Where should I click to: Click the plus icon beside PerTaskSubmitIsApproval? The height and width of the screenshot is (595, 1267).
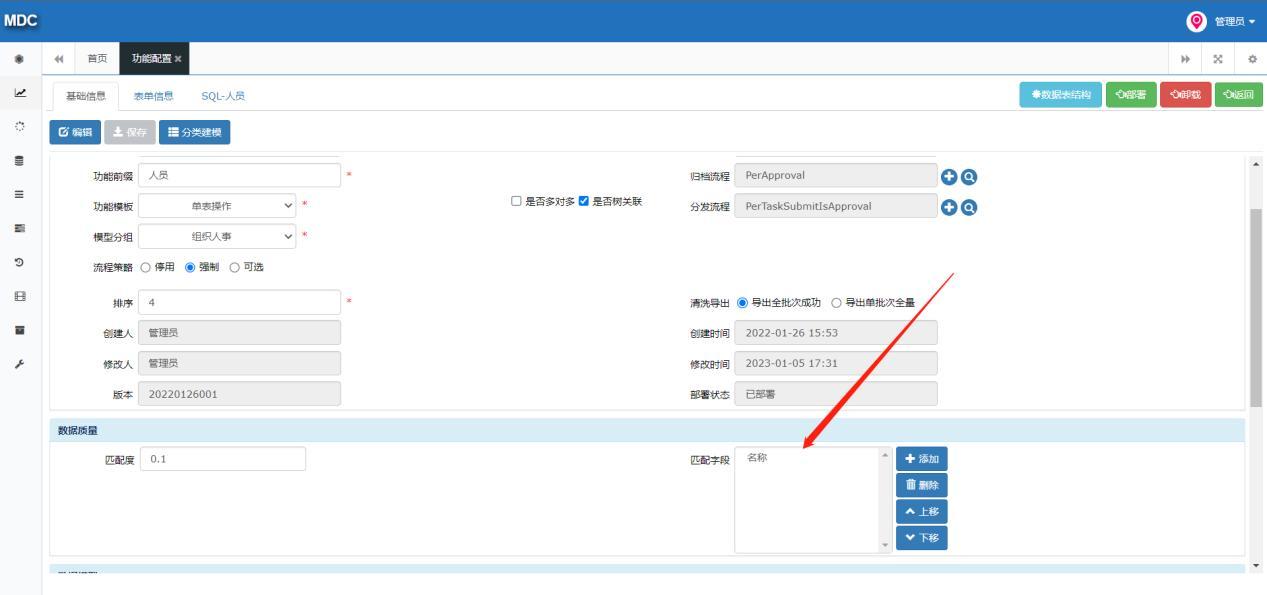pos(950,207)
